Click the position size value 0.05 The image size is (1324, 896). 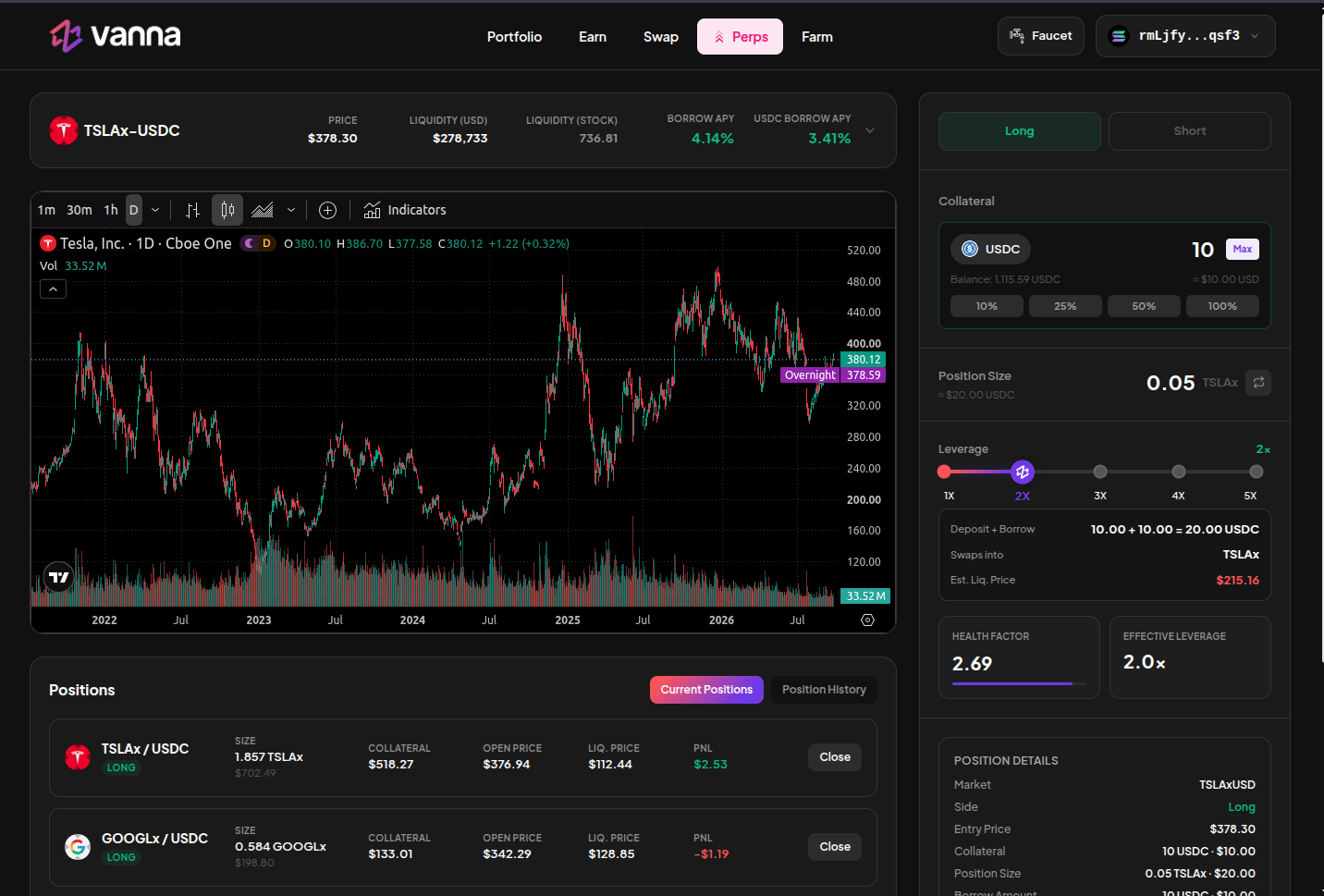click(x=1171, y=383)
